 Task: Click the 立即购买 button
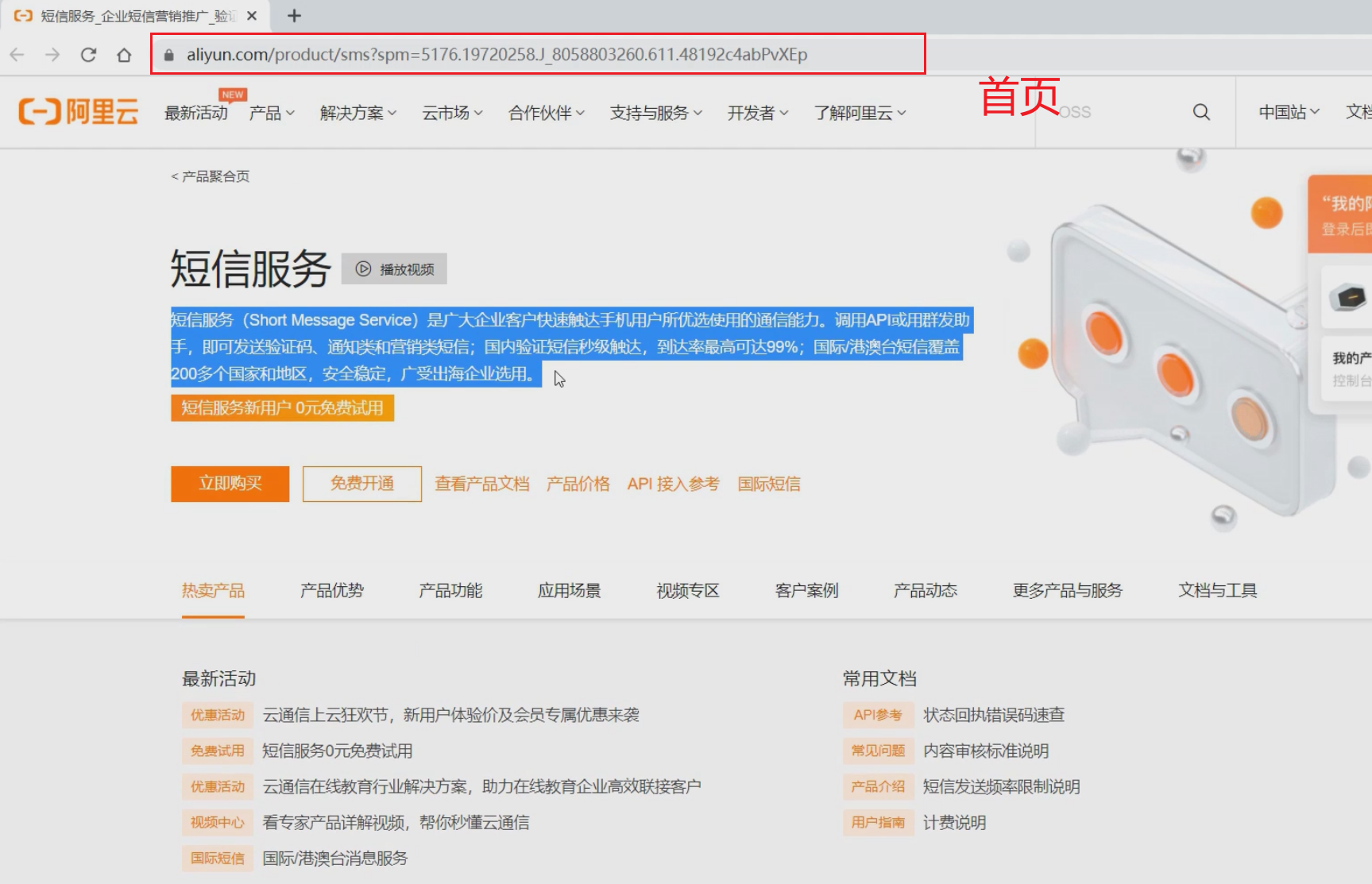coord(230,484)
